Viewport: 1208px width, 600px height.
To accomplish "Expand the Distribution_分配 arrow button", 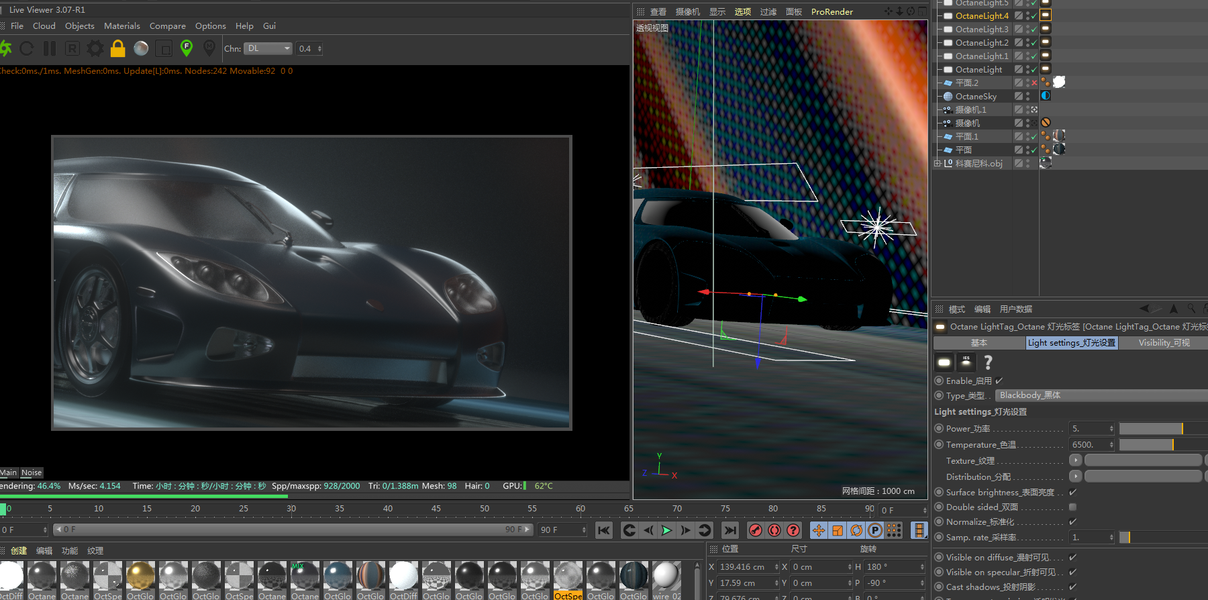I will tap(1075, 477).
